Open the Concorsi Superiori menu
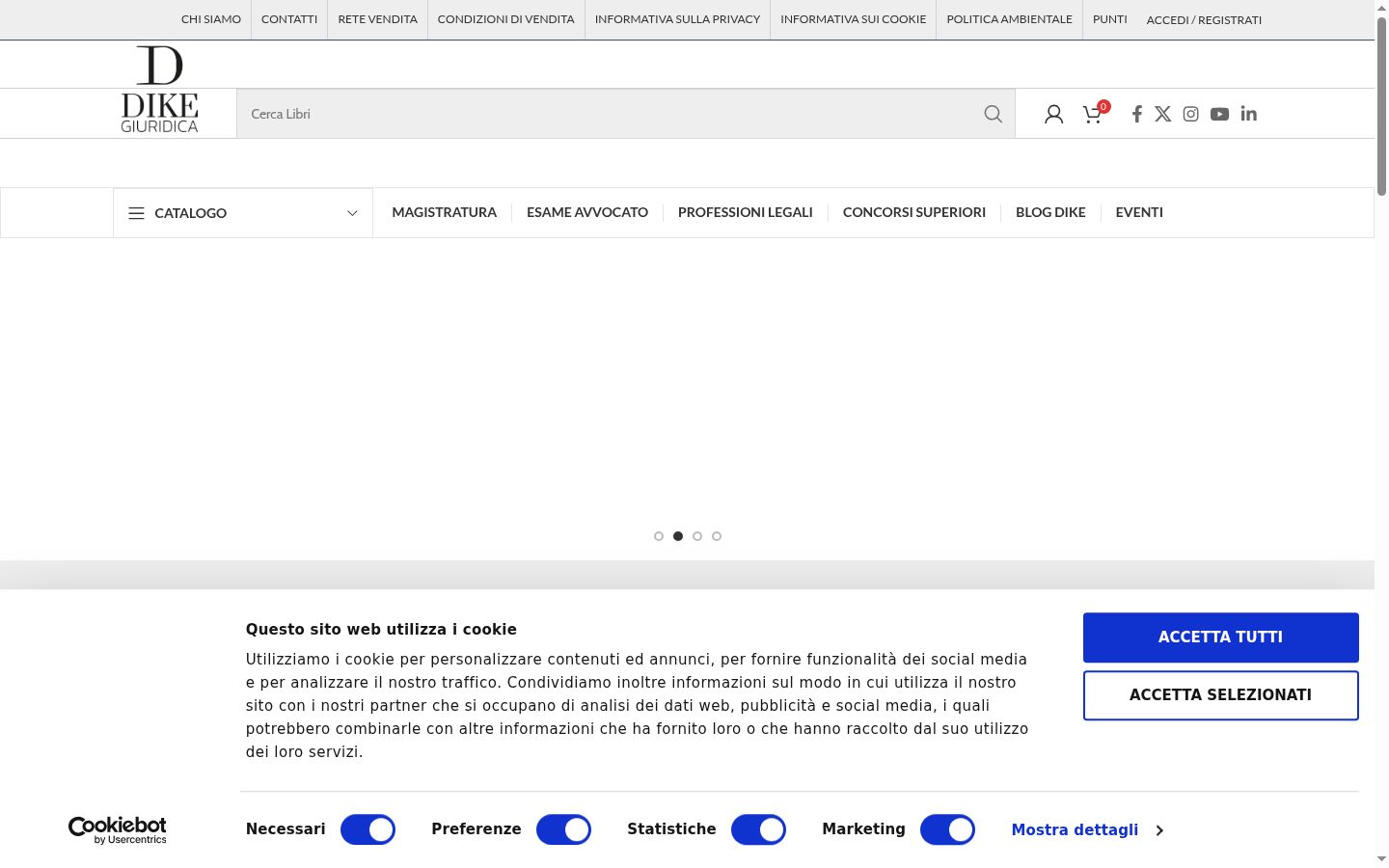Screen dimensions: 1389x868 pos(914,212)
